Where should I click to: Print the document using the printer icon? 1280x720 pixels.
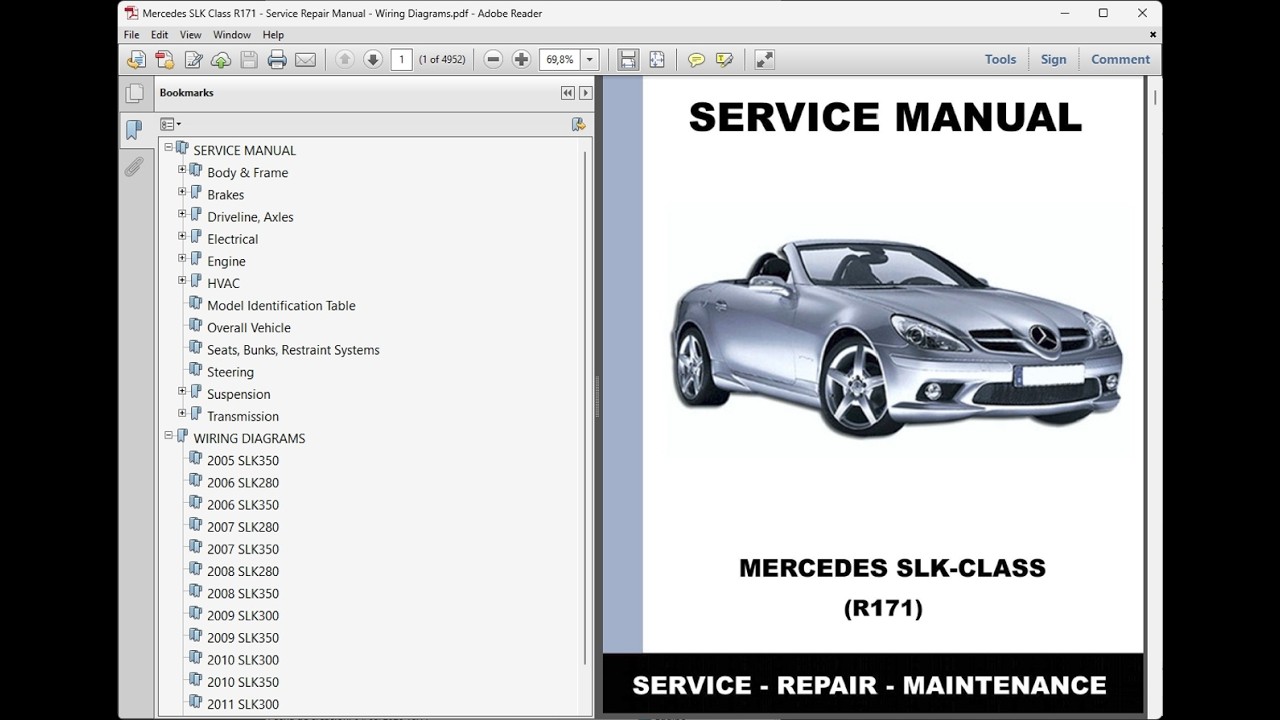[277, 60]
